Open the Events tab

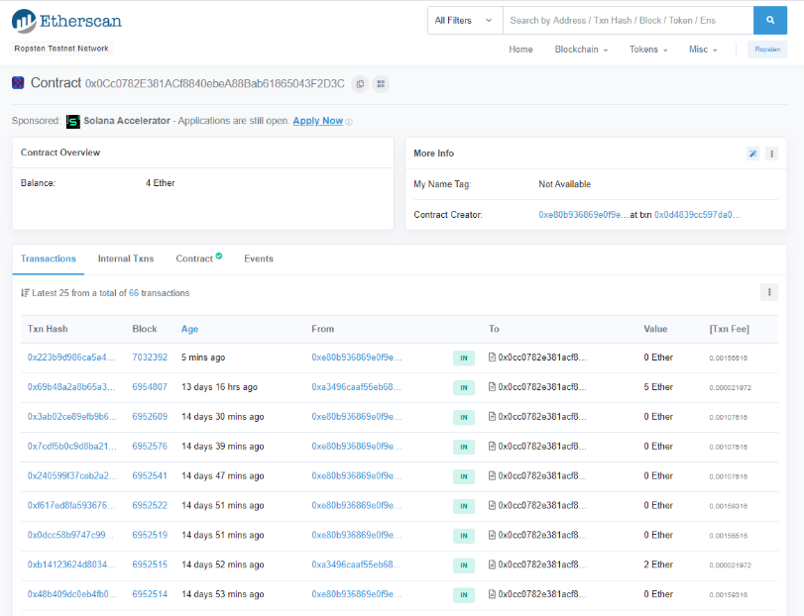pos(258,258)
